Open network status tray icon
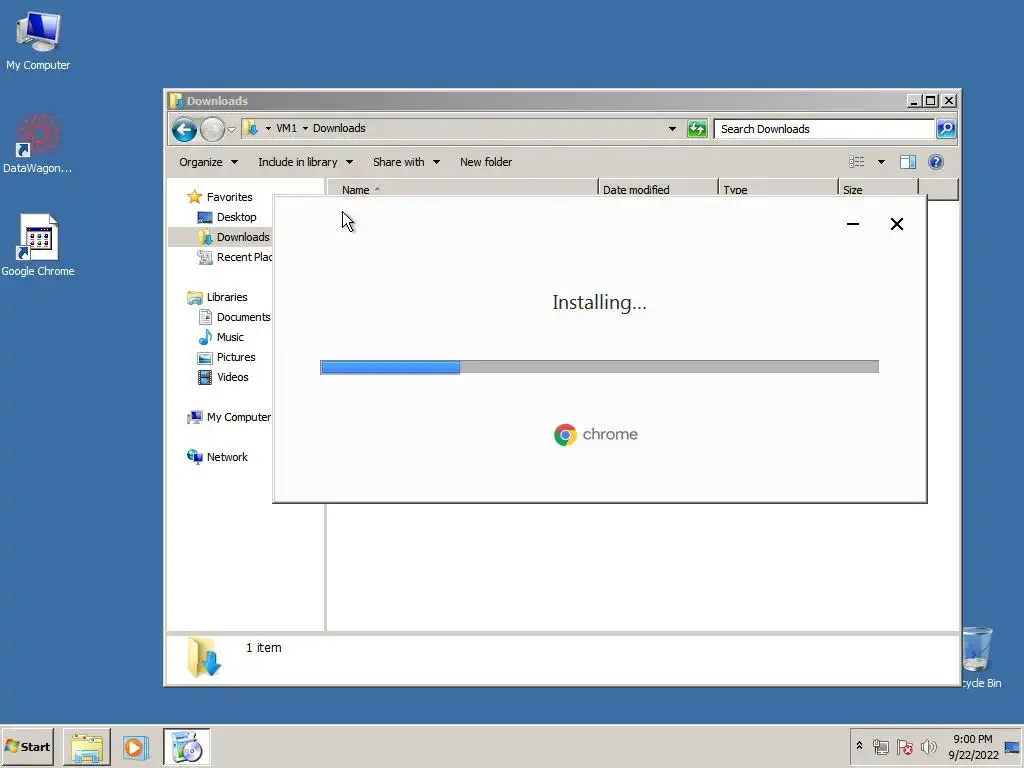This screenshot has width=1024, height=768. coord(880,746)
